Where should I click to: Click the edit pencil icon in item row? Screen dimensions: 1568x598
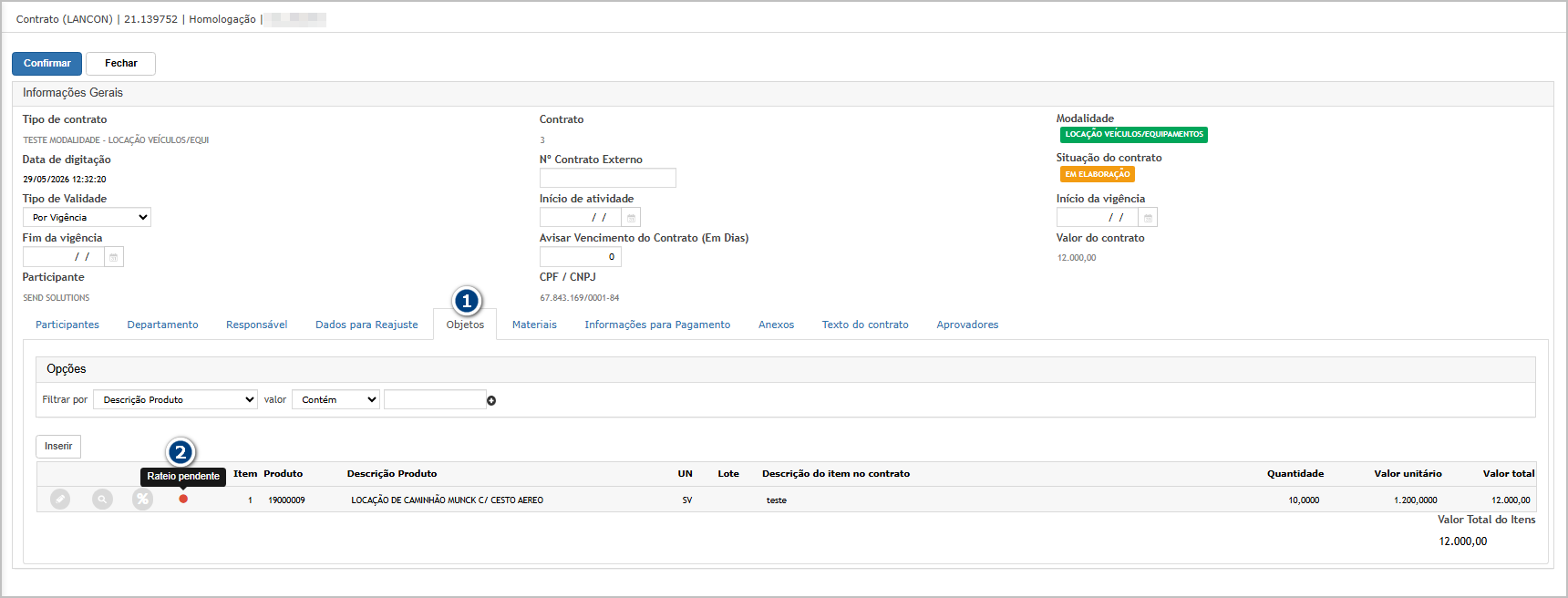60,500
